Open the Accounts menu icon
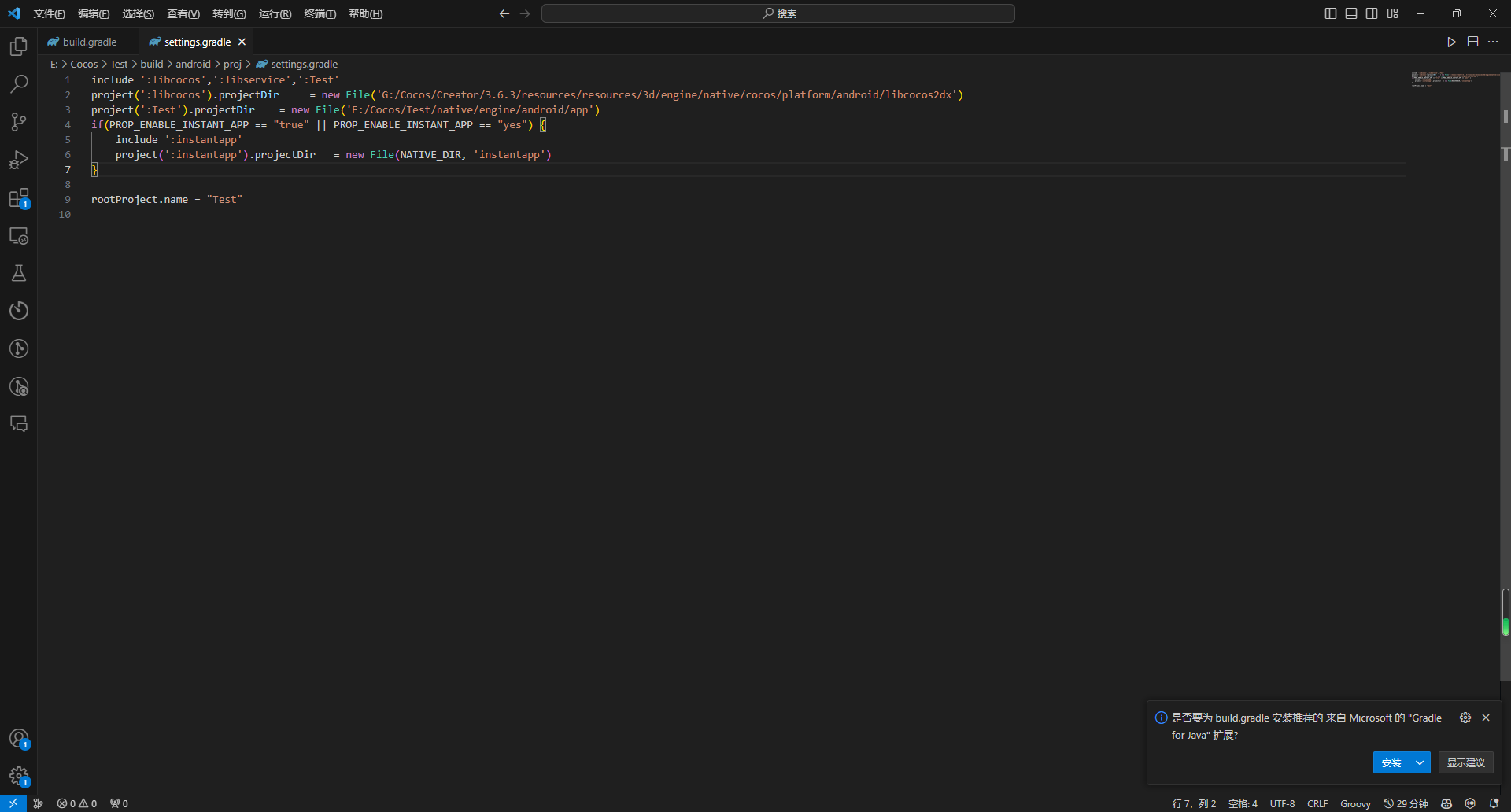Image resolution: width=1511 pixels, height=812 pixels. [19, 739]
